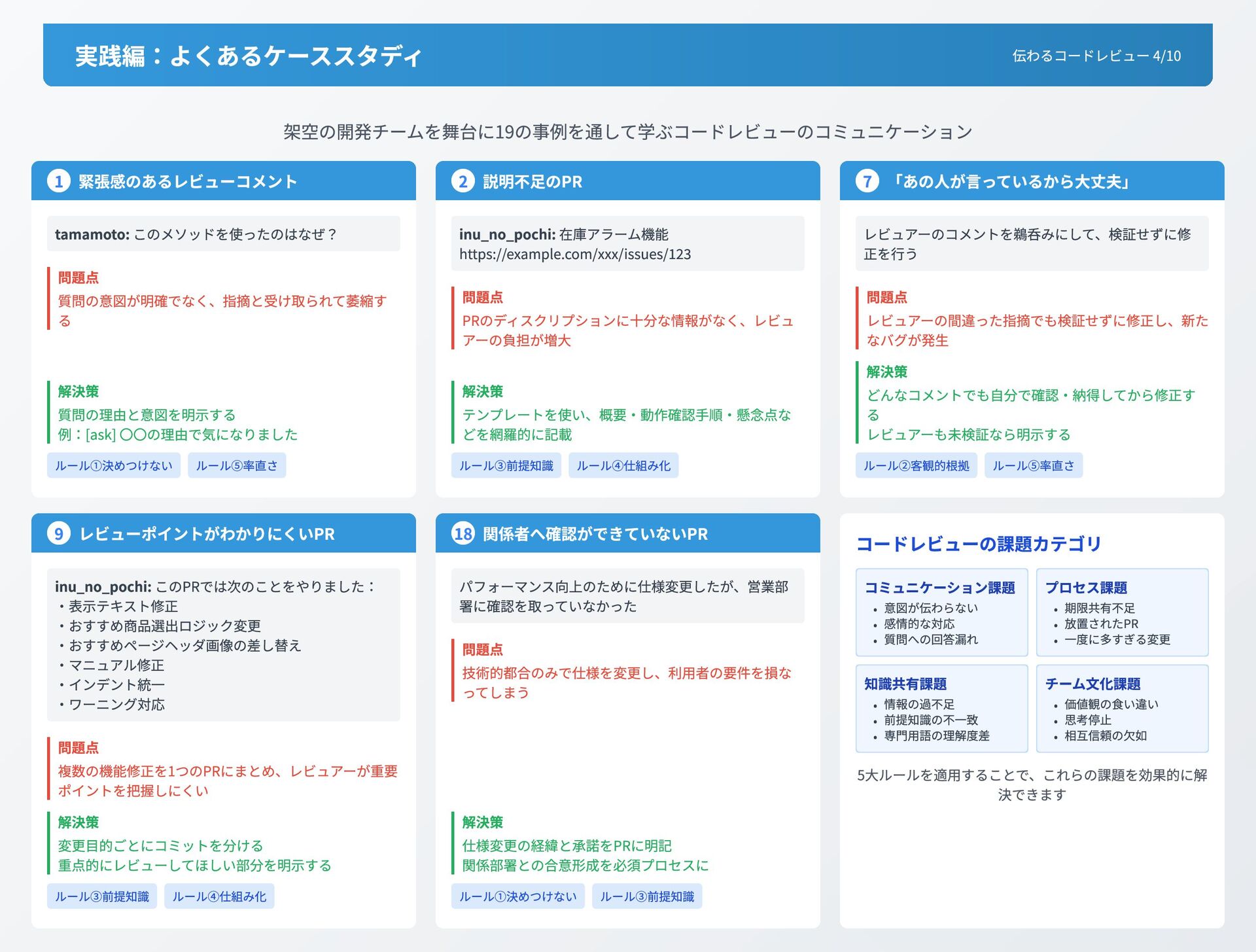
Task: Click ルール①決めつけない tag in card 1
Action: tap(114, 465)
